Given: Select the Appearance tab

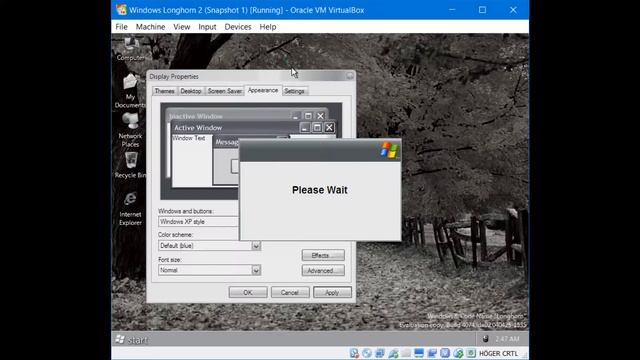Looking at the screenshot, I should (263, 90).
